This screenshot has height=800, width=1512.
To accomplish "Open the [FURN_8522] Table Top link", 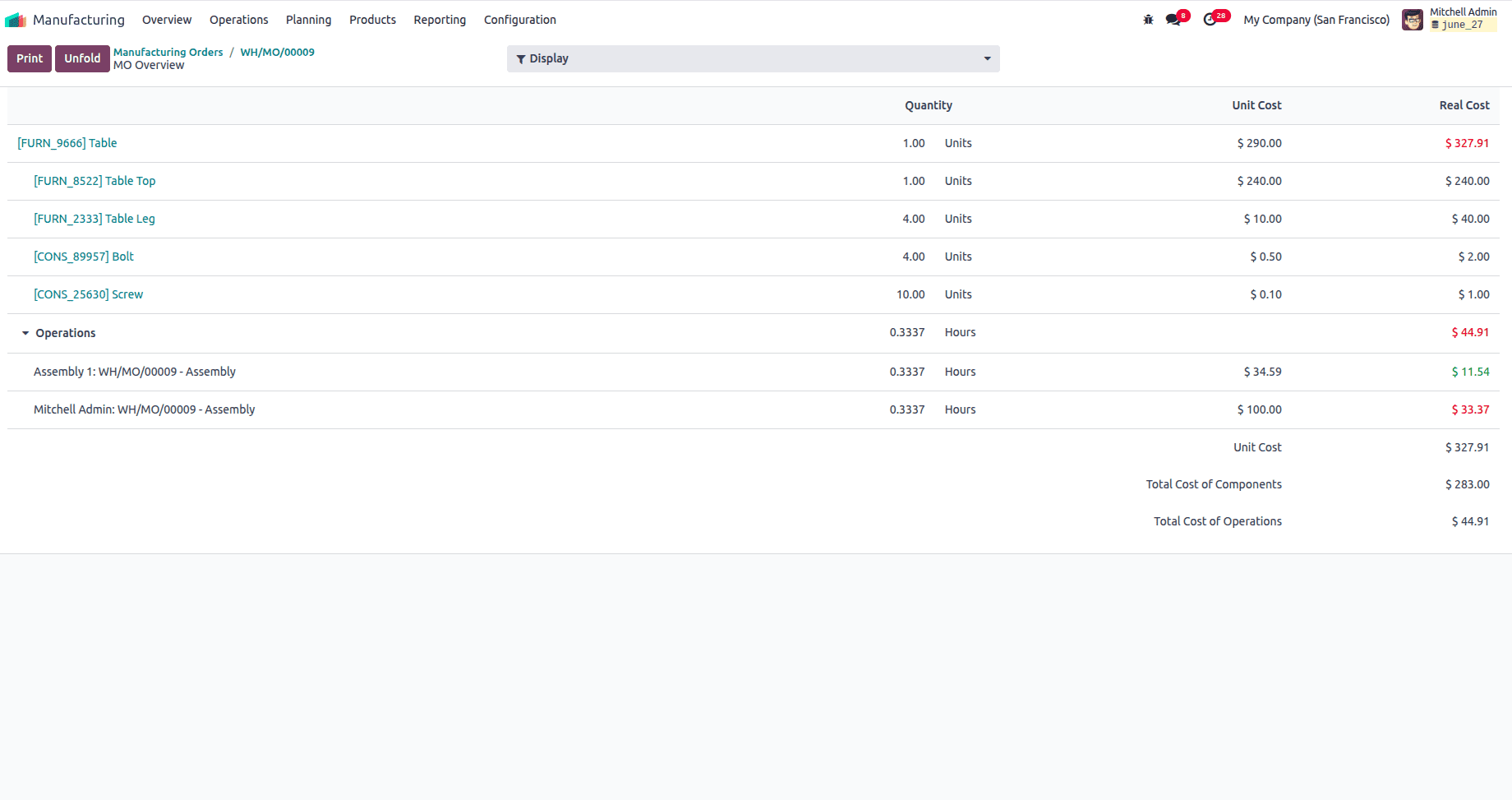I will click(94, 181).
